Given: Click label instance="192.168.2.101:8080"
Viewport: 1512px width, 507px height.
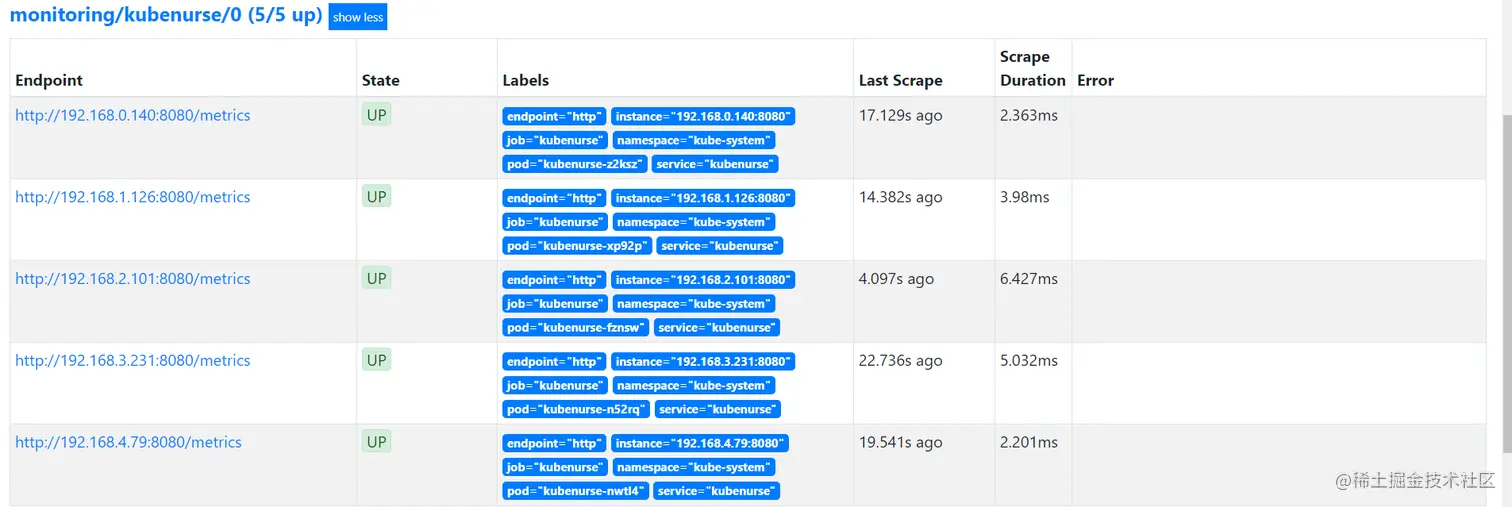Looking at the screenshot, I should point(703,280).
